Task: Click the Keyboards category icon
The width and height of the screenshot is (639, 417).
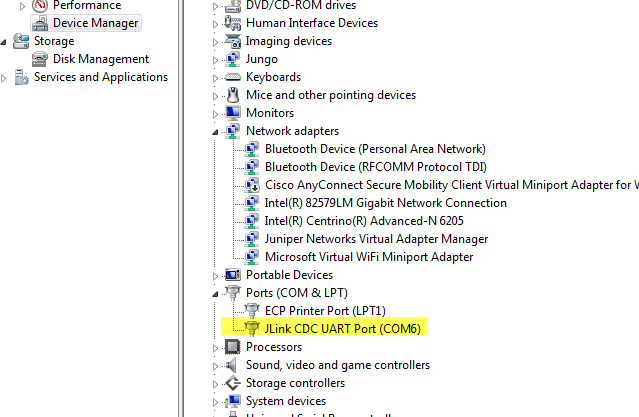Action: pyautogui.click(x=233, y=77)
